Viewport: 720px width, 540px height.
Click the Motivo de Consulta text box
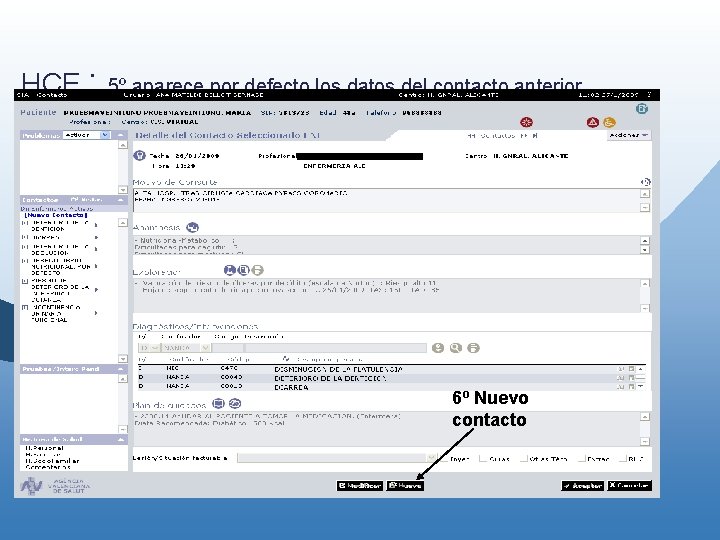click(386, 200)
